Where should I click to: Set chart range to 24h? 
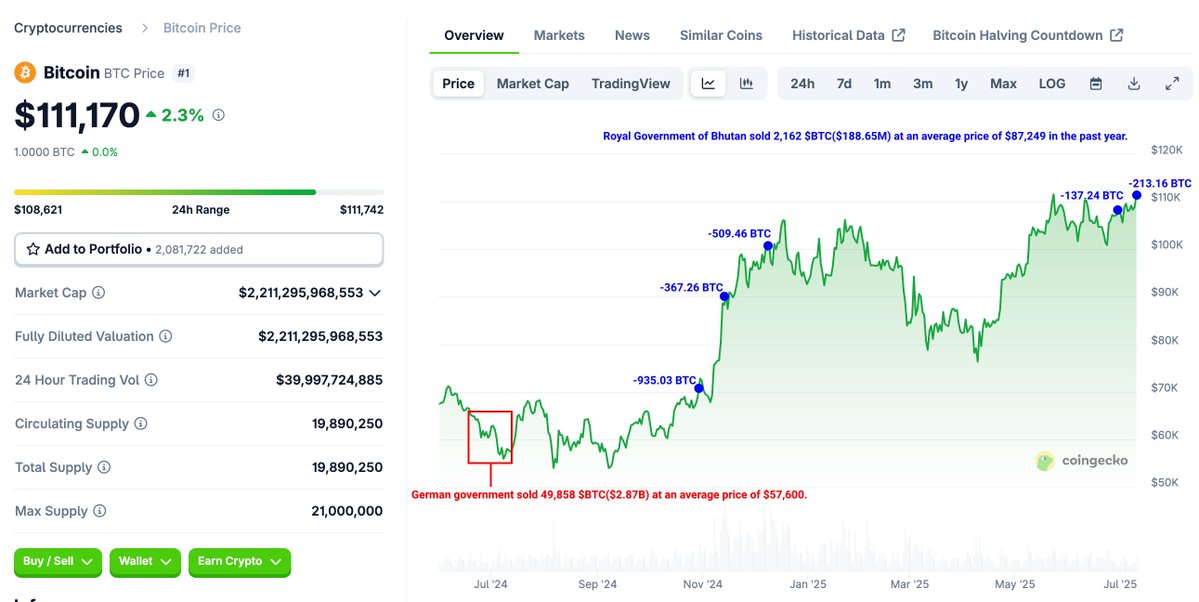tap(802, 83)
